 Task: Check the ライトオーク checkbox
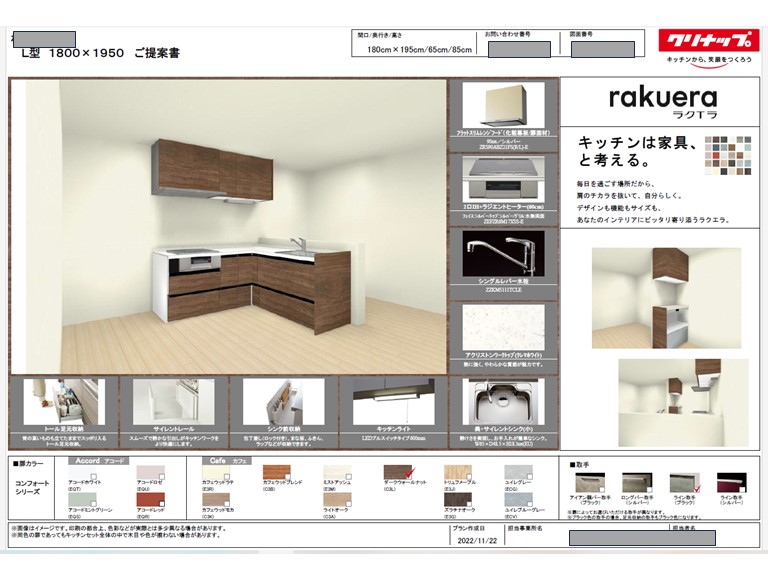(x=348, y=503)
